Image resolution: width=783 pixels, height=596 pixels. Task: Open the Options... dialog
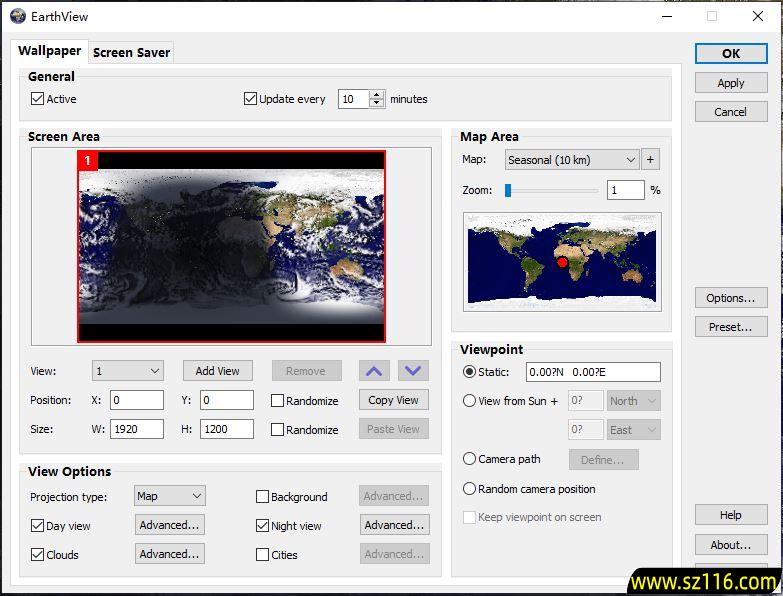tap(731, 298)
